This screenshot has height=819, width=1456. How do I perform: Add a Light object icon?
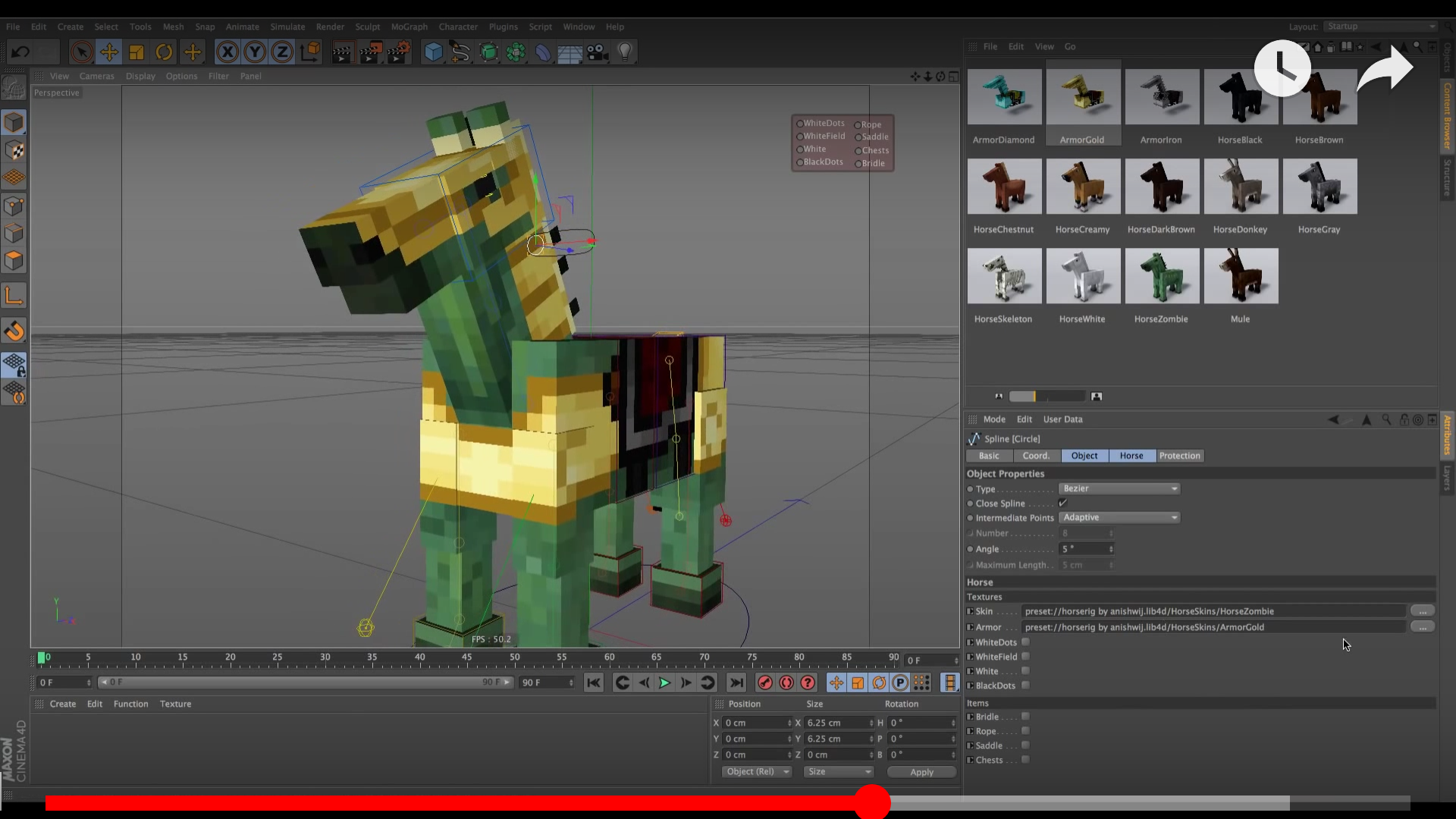(x=625, y=52)
